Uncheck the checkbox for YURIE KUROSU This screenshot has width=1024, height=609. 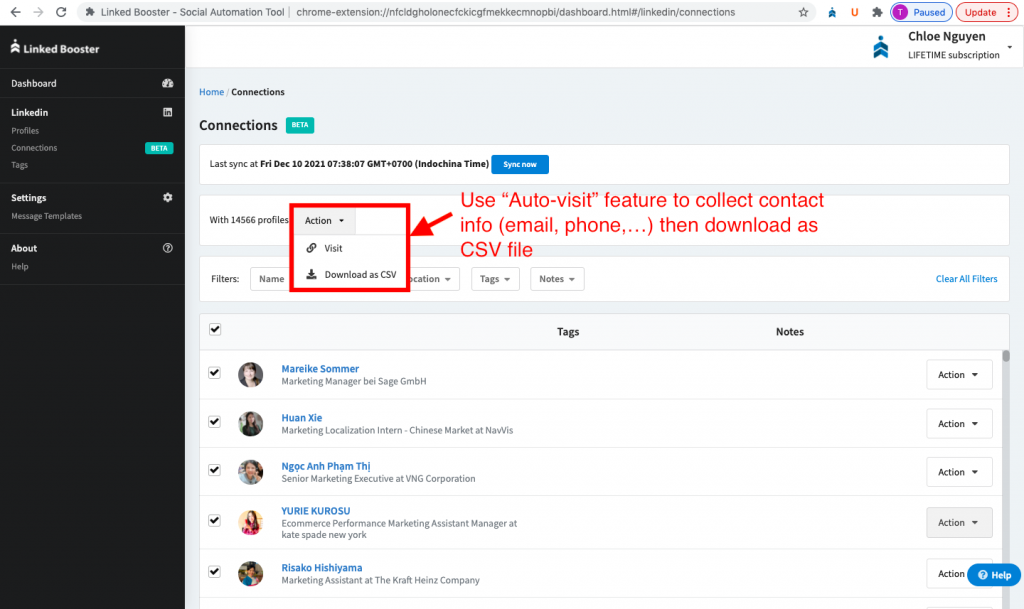click(214, 520)
